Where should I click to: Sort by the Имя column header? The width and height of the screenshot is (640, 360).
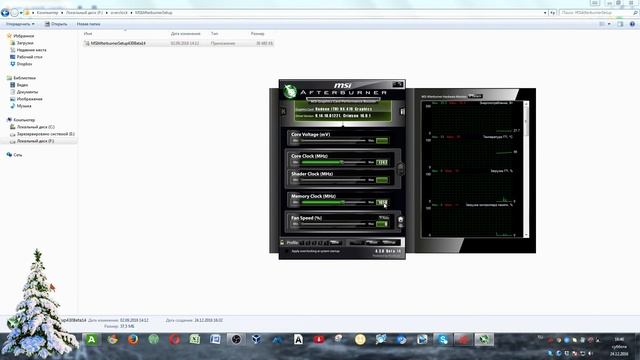point(88,33)
